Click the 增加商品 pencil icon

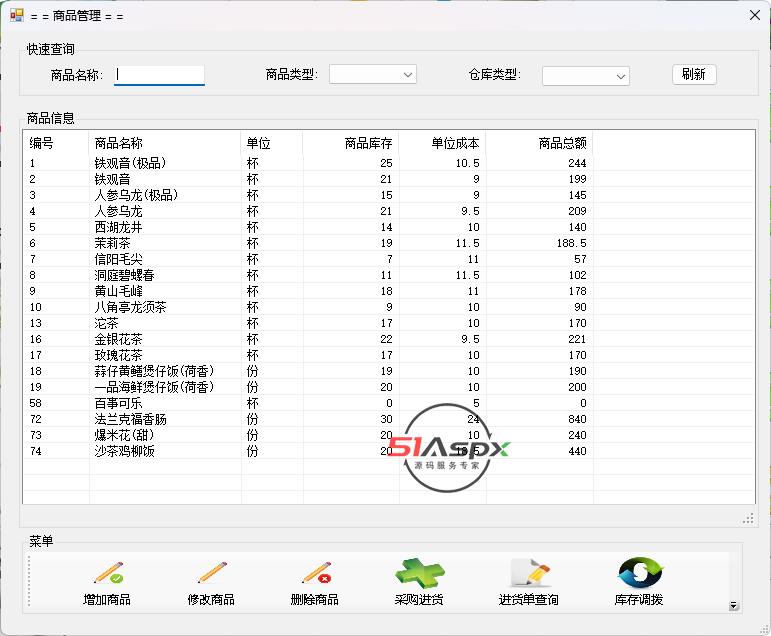pyautogui.click(x=109, y=573)
